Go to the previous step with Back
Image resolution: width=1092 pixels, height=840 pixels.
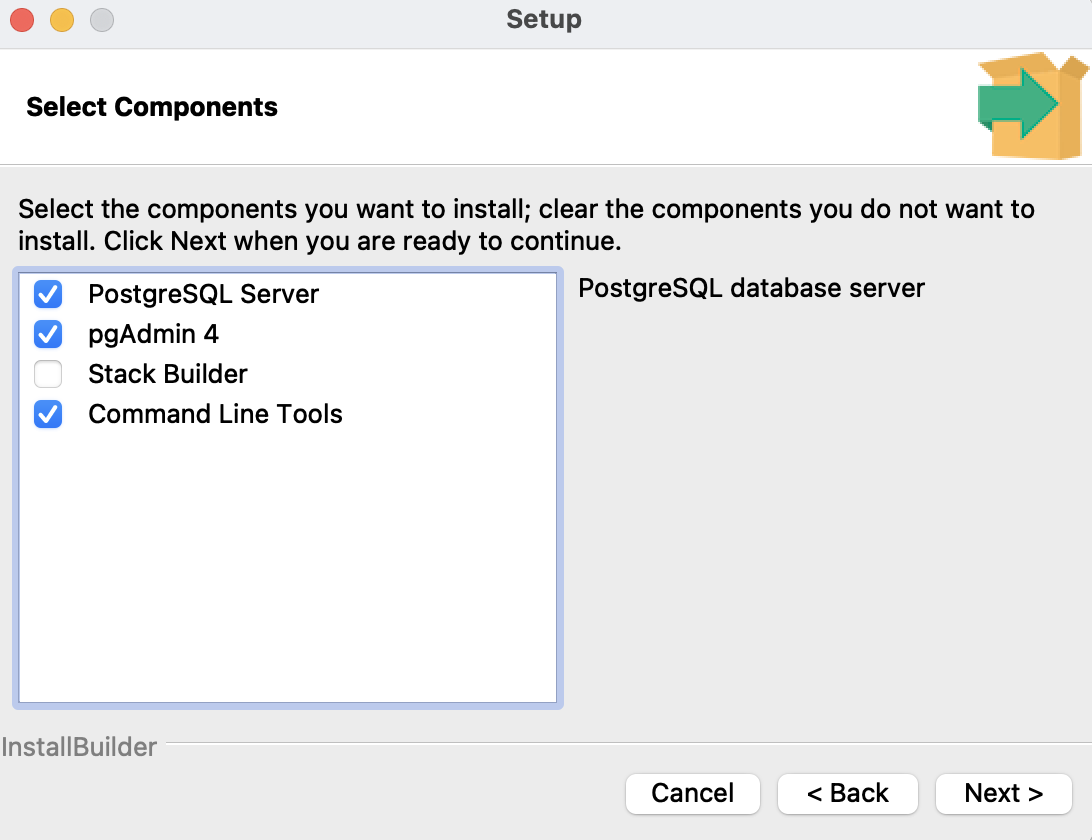(x=848, y=793)
